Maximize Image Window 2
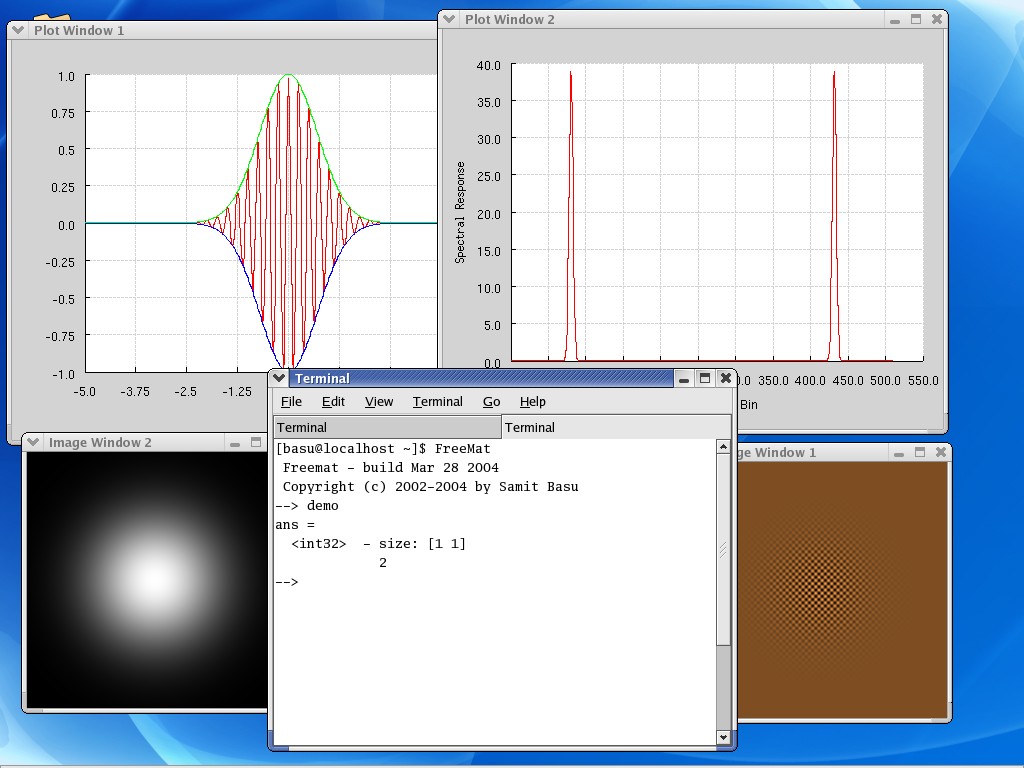Image resolution: width=1024 pixels, height=768 pixels. click(256, 442)
